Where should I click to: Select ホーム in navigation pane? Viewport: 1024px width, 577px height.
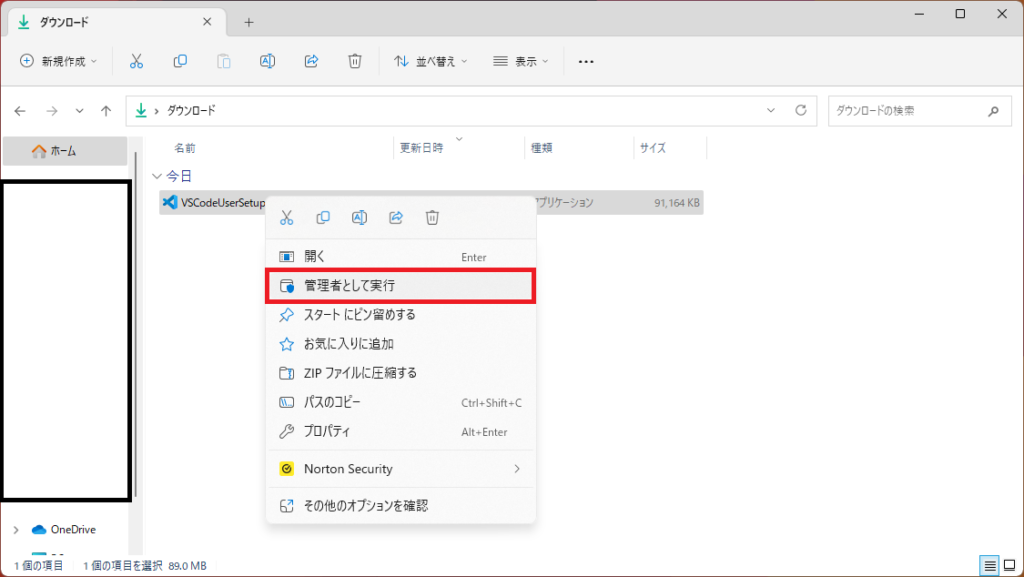(x=65, y=151)
